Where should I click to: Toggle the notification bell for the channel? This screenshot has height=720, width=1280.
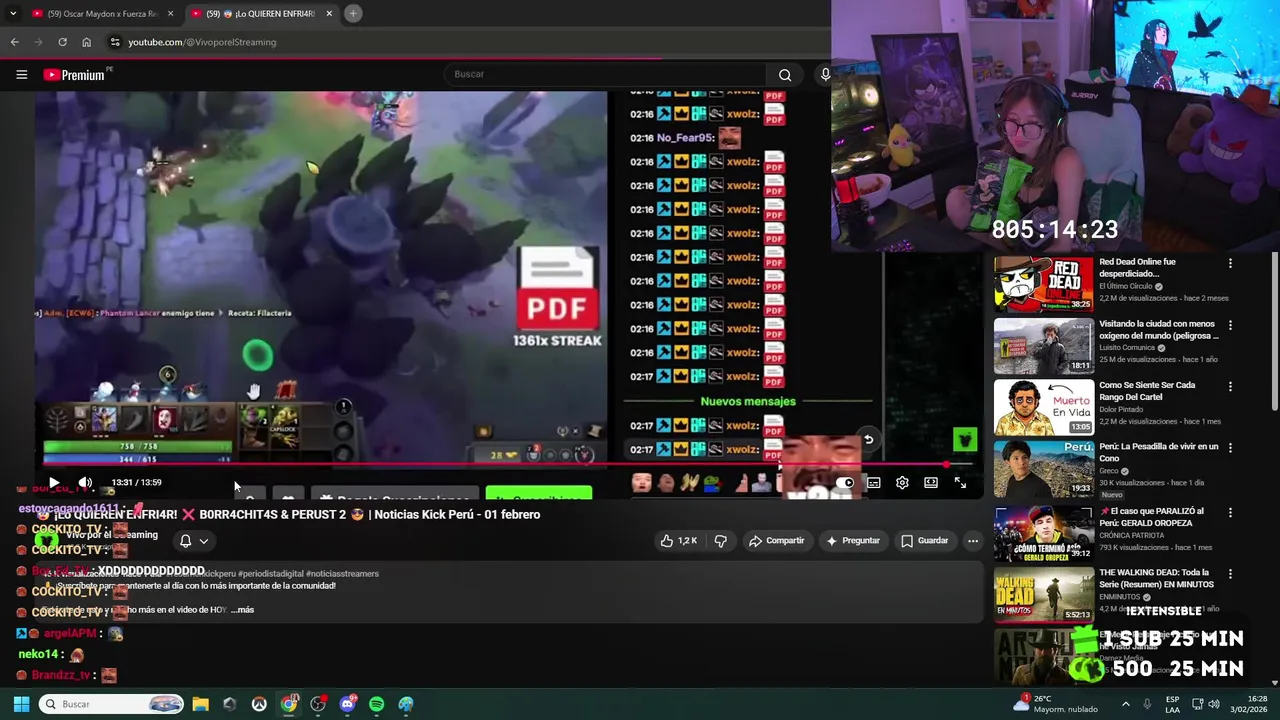185,541
